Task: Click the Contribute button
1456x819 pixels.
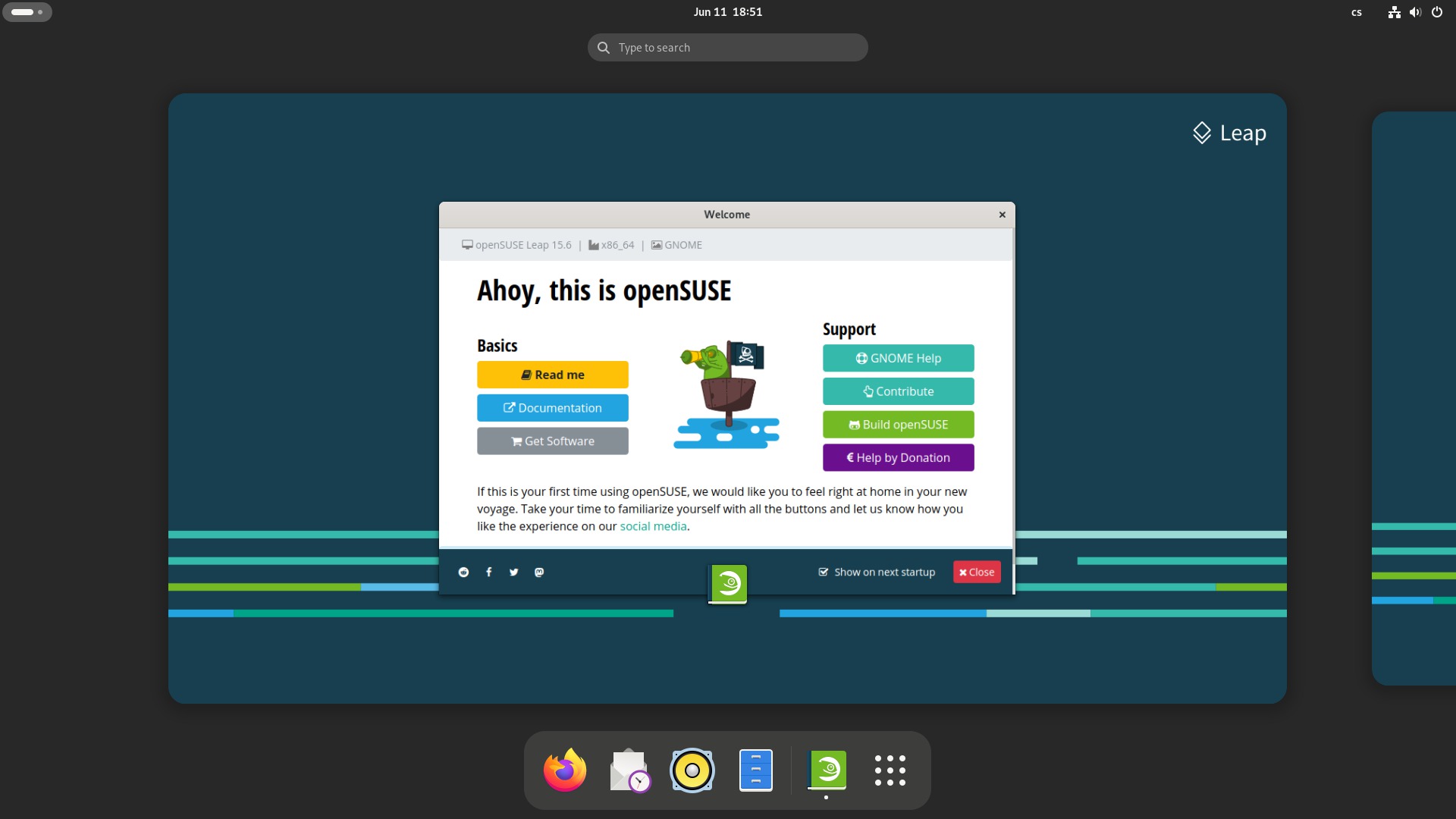Action: click(899, 391)
